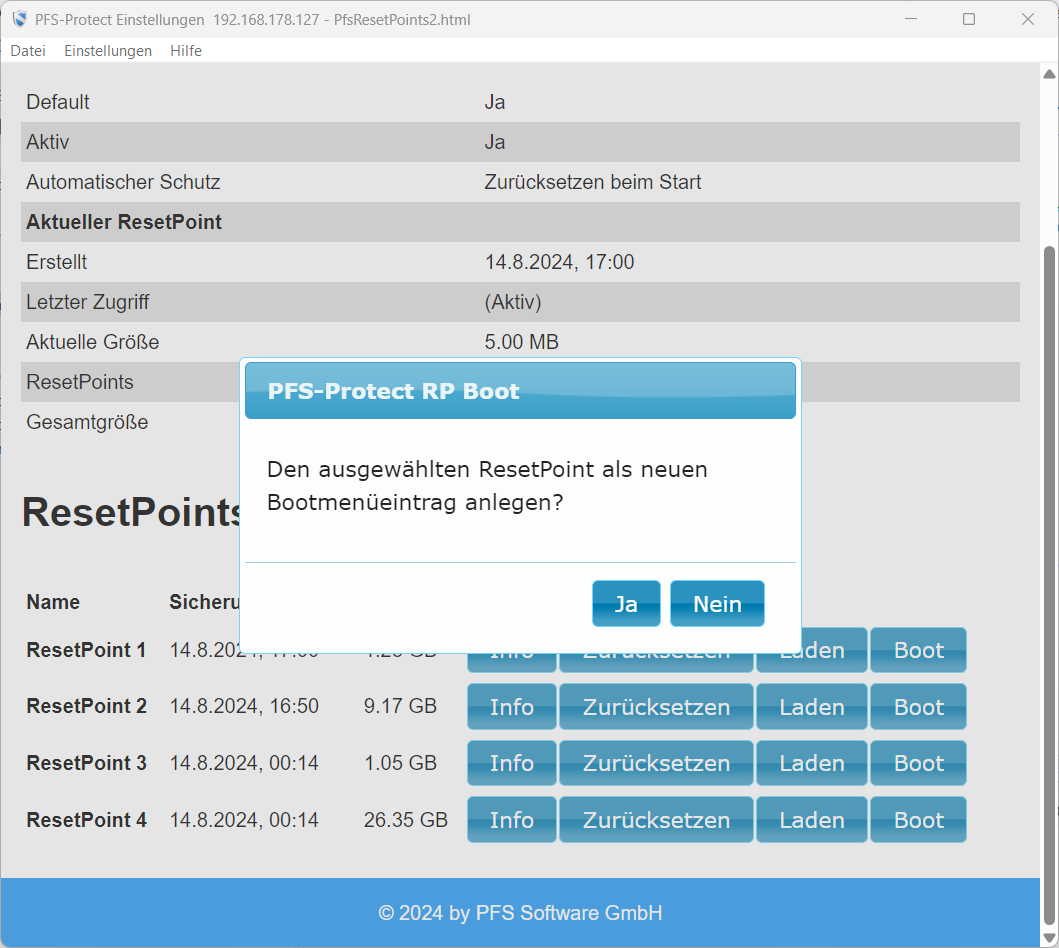Open the Datei menu
Image resolution: width=1059 pixels, height=948 pixels.
(28, 51)
